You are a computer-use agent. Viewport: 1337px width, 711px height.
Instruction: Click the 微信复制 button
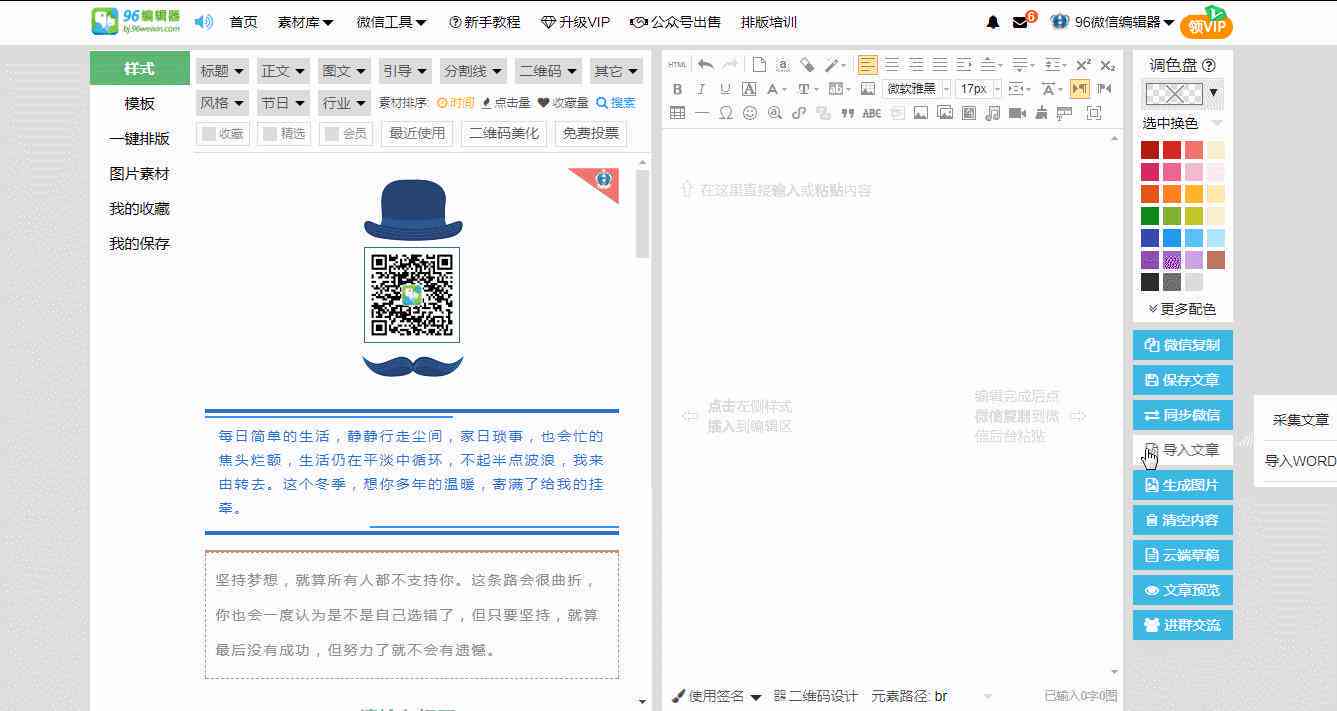coord(1183,345)
